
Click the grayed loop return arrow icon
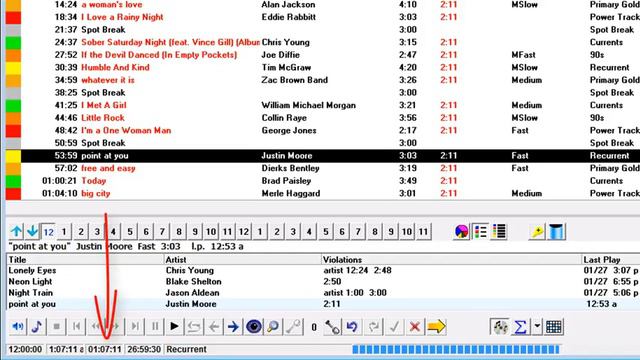(x=194, y=327)
